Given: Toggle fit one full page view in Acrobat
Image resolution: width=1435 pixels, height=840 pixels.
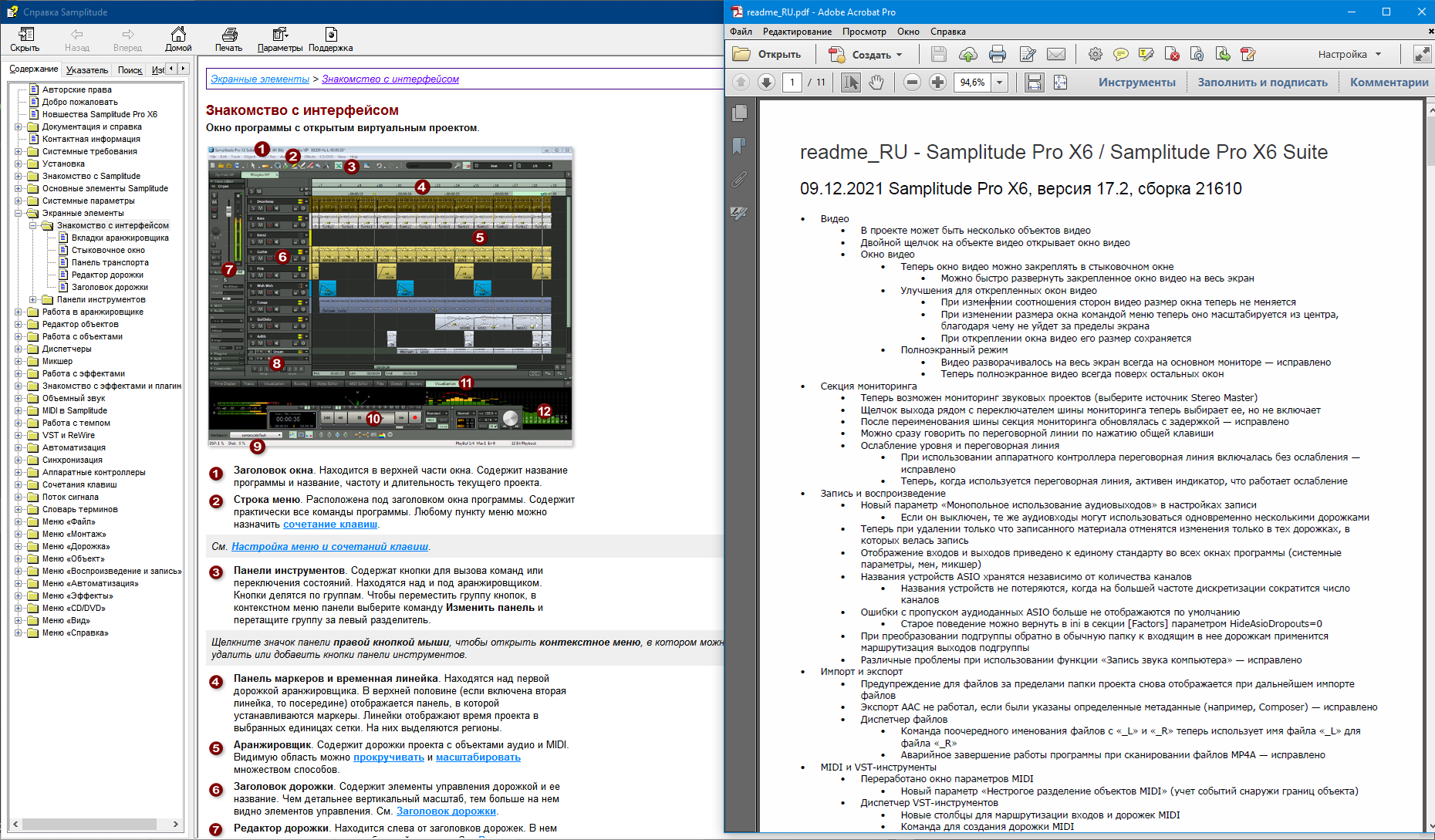Looking at the screenshot, I should [1061, 83].
